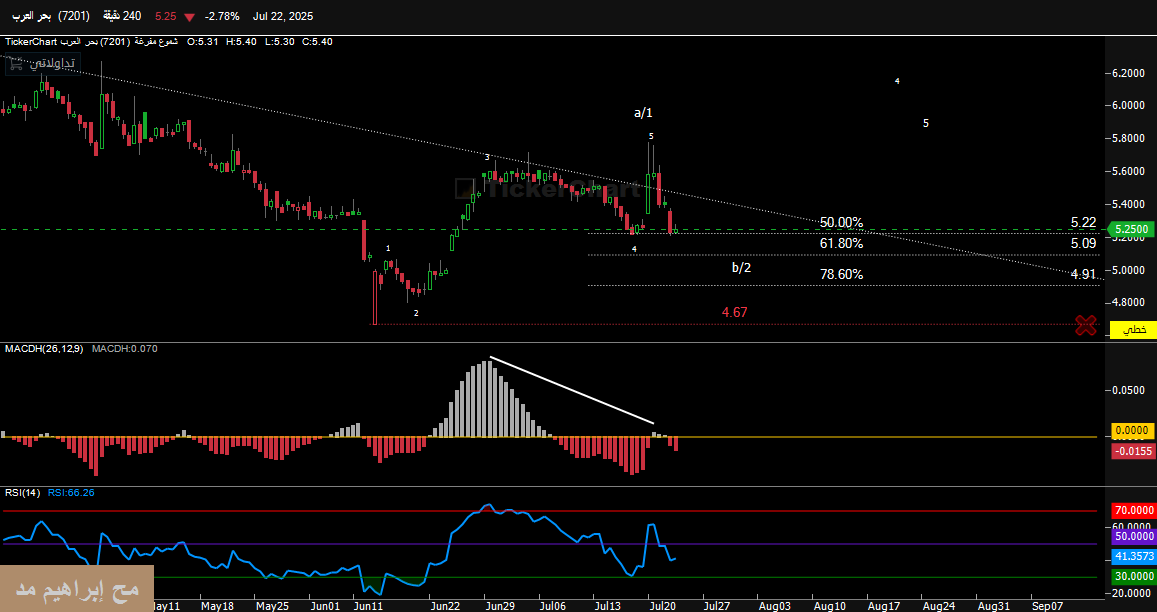Image resolution: width=1157 pixels, height=612 pixels.
Task: Open the 240 دقيقة interval label
Action: pos(122,16)
